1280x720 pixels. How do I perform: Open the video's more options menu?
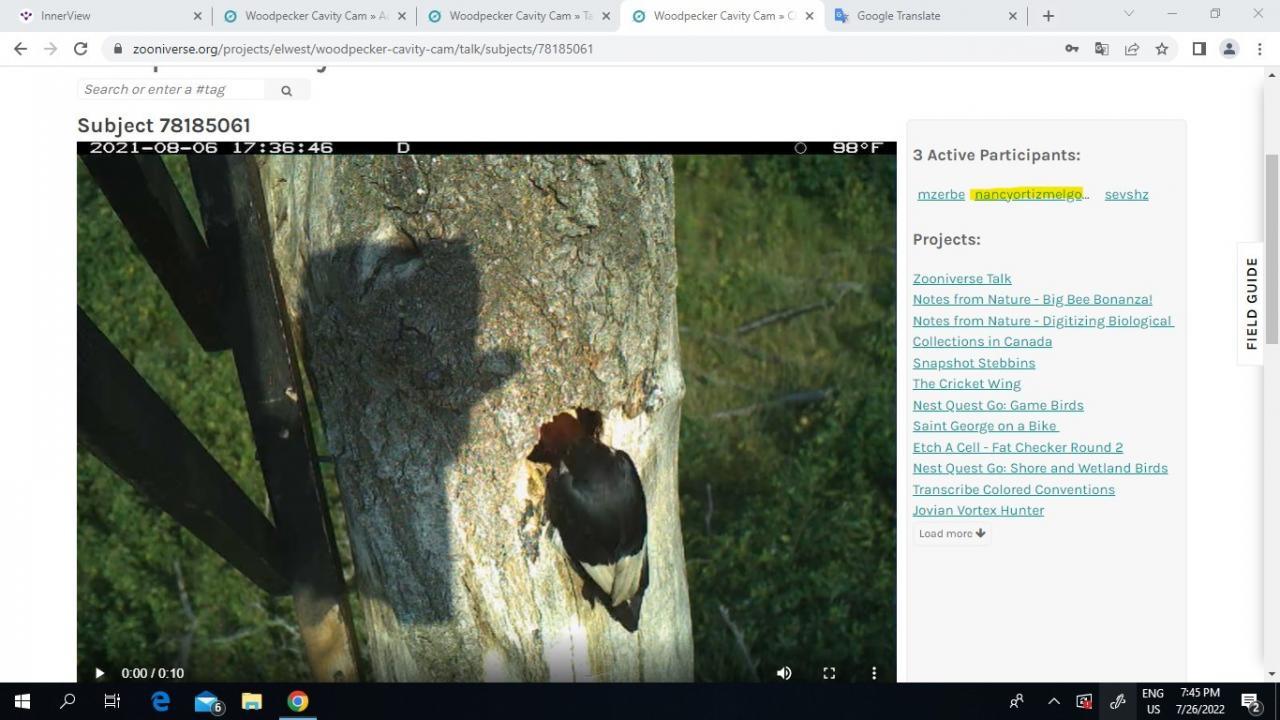(x=874, y=673)
